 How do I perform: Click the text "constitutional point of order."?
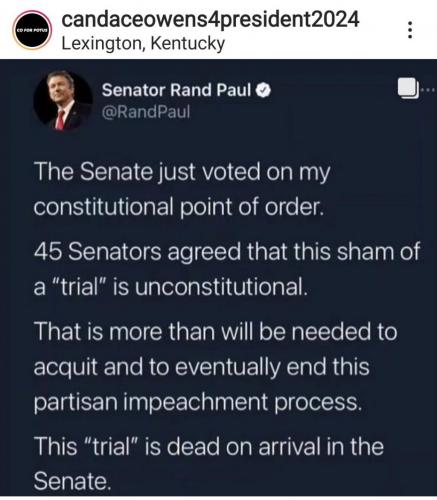pos(179,207)
